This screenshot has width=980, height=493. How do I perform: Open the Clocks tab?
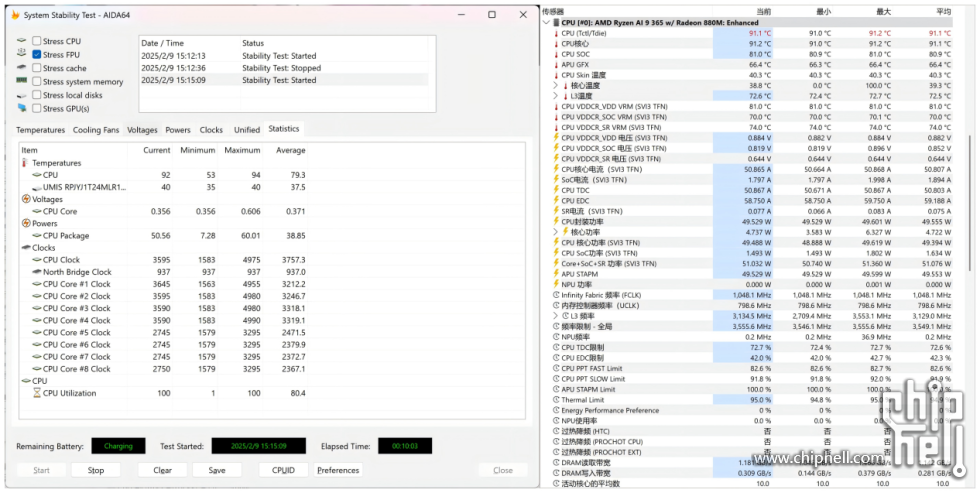coord(211,130)
